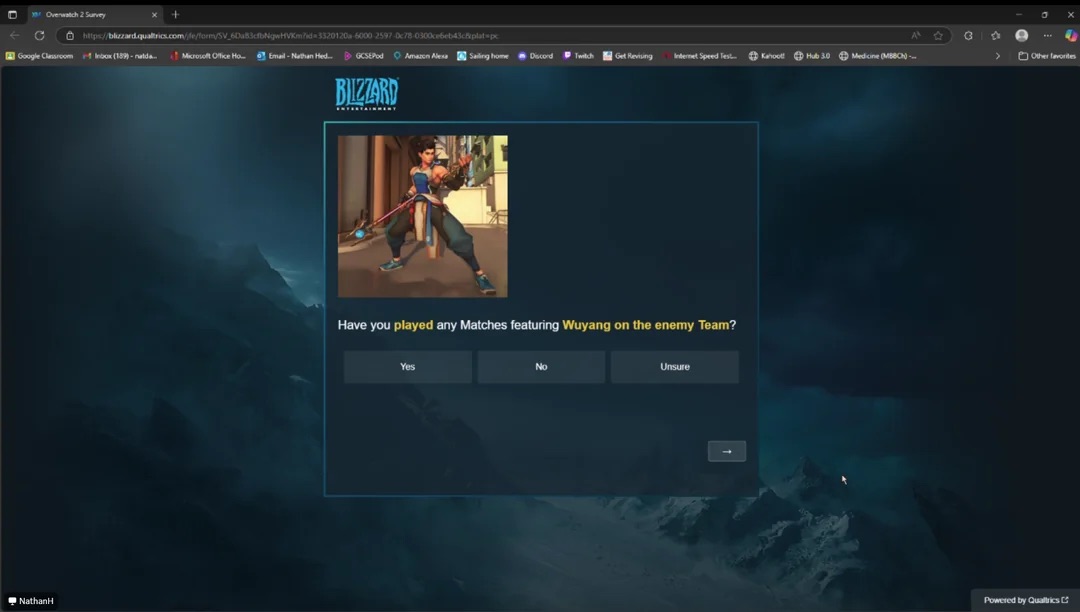View the Wuyang hero image
Screen dimensions: 1080x612
[422, 216]
